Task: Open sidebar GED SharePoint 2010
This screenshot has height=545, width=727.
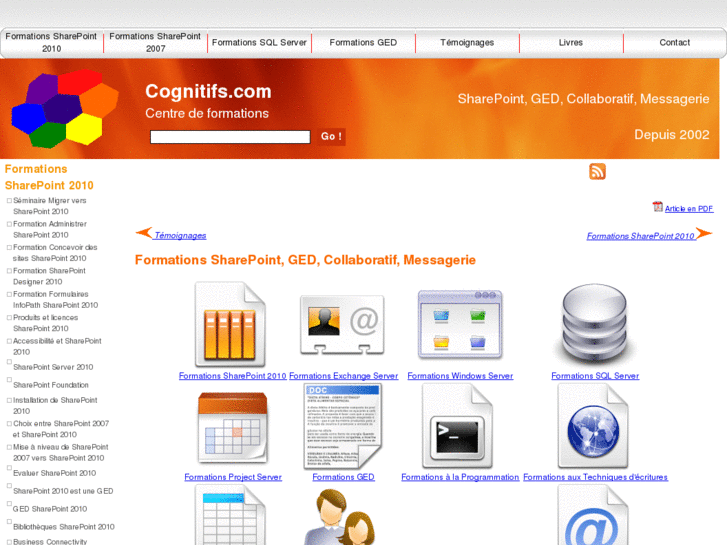Action: [x=50, y=509]
